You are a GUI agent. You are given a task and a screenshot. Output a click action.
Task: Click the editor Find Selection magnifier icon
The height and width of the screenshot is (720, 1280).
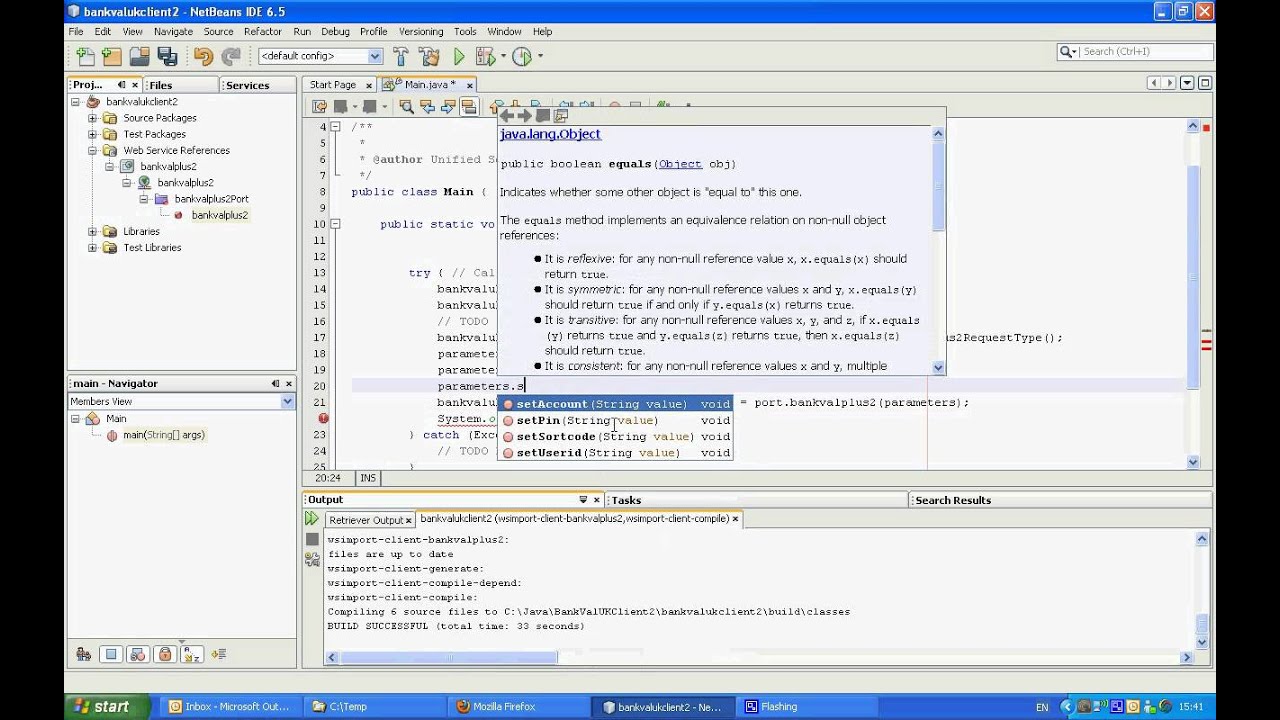pyautogui.click(x=407, y=106)
